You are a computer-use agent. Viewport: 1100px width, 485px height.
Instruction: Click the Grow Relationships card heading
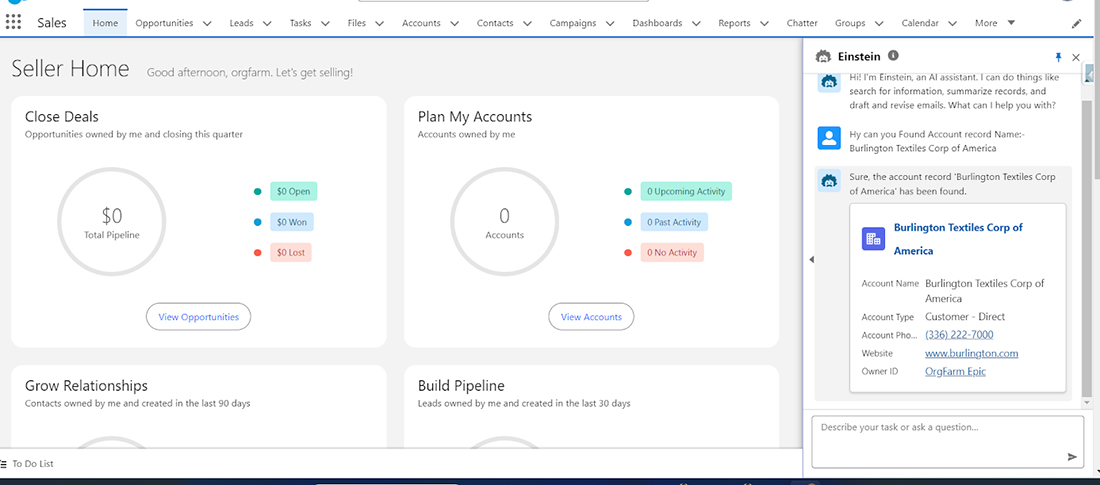pyautogui.click(x=86, y=385)
